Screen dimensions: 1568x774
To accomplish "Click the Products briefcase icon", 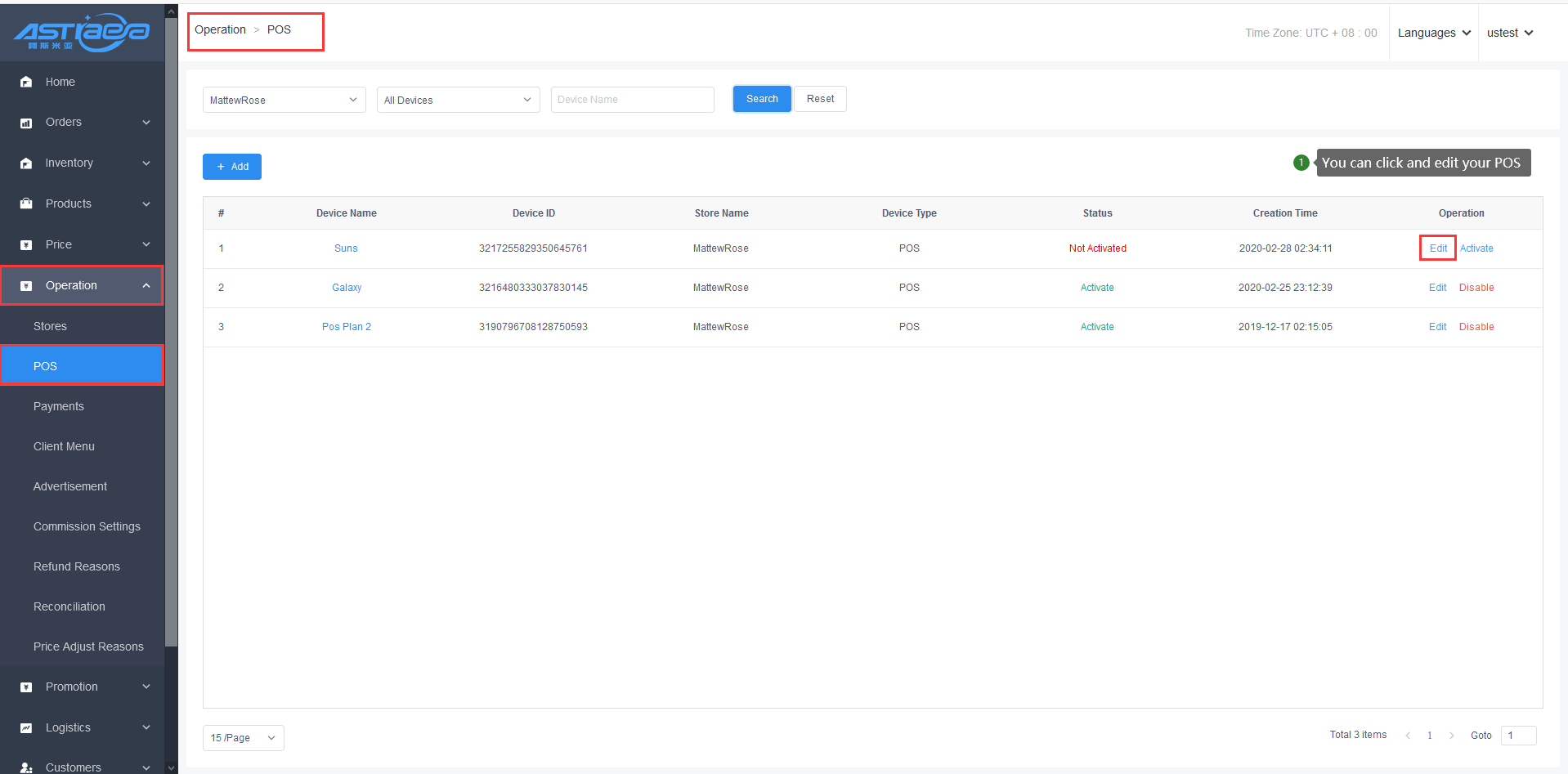I will pyautogui.click(x=26, y=204).
